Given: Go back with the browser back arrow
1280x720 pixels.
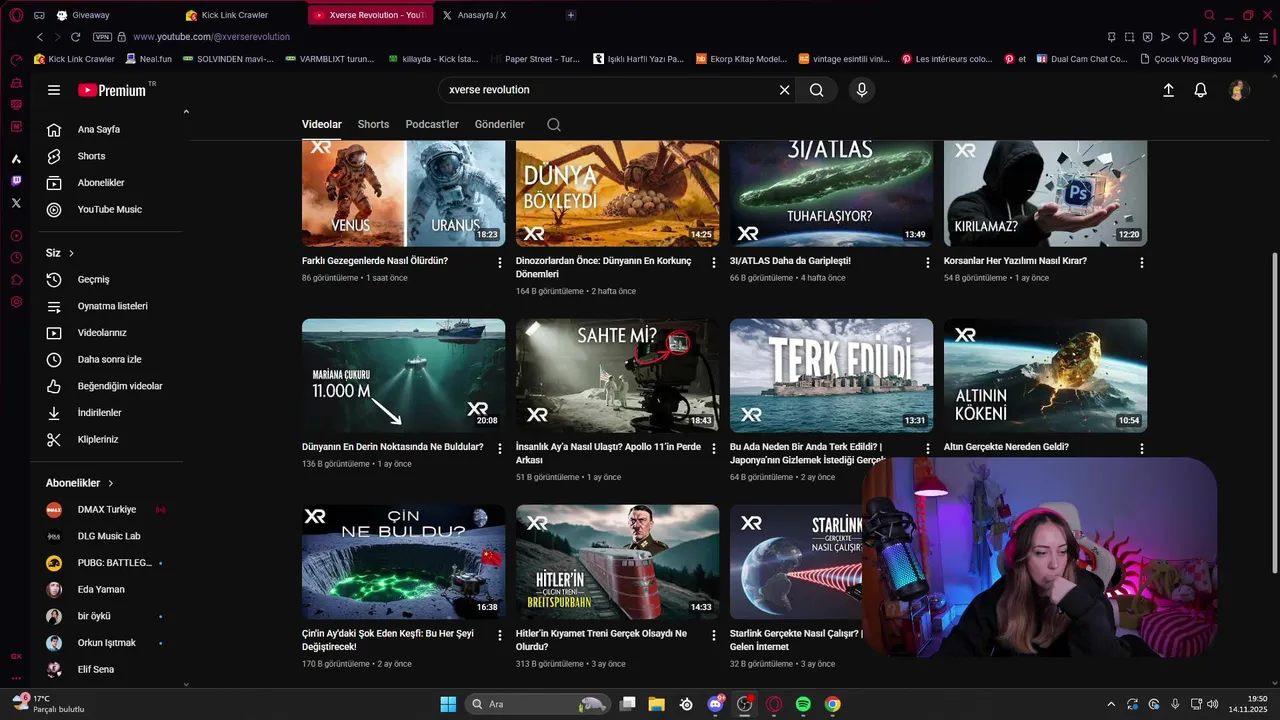Looking at the screenshot, I should [40, 37].
